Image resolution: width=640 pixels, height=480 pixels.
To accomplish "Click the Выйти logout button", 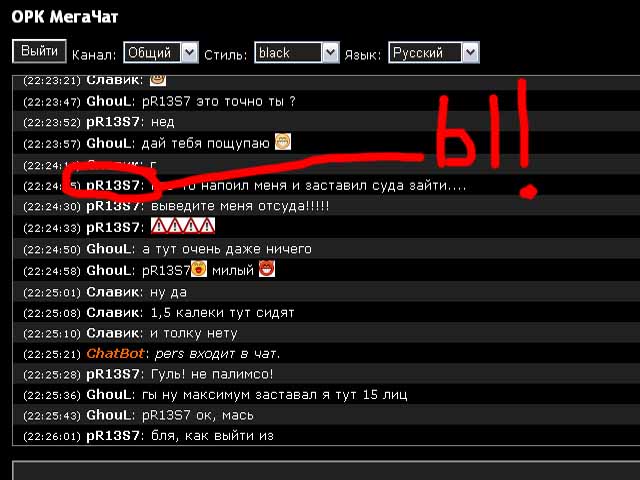I will point(39,51).
